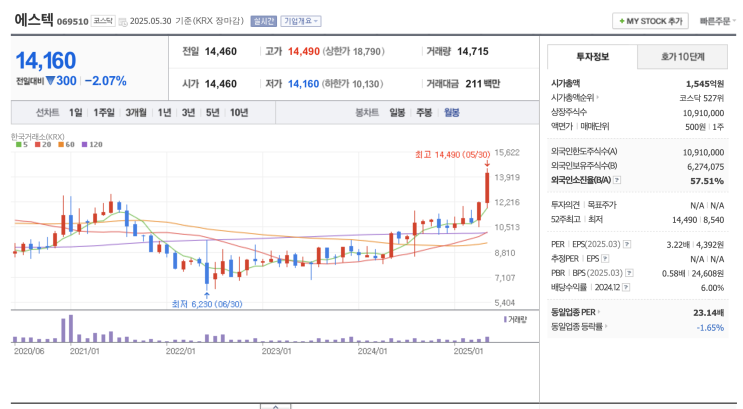Select the 1년 line chart period
Viewport: 743px width, 409px height.
click(x=164, y=113)
